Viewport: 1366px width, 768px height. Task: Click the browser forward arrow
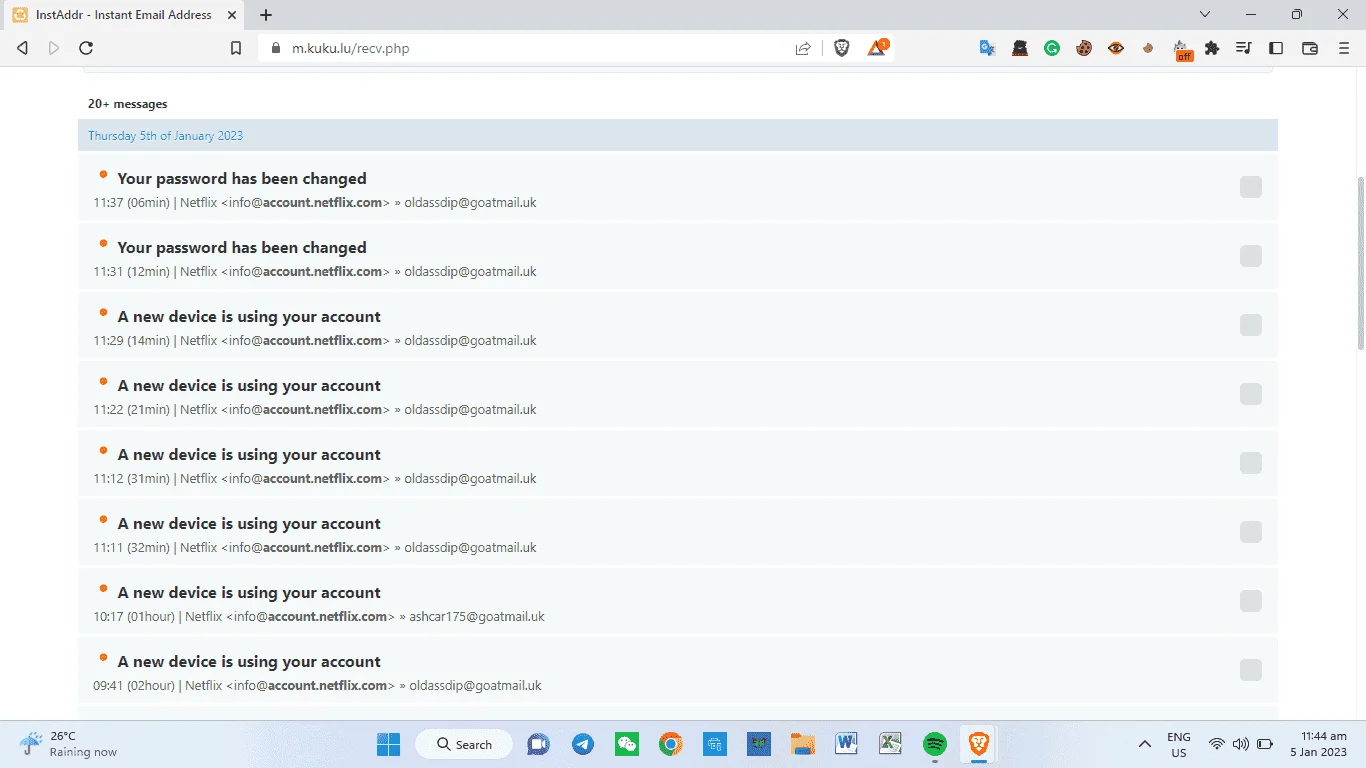[x=54, y=48]
